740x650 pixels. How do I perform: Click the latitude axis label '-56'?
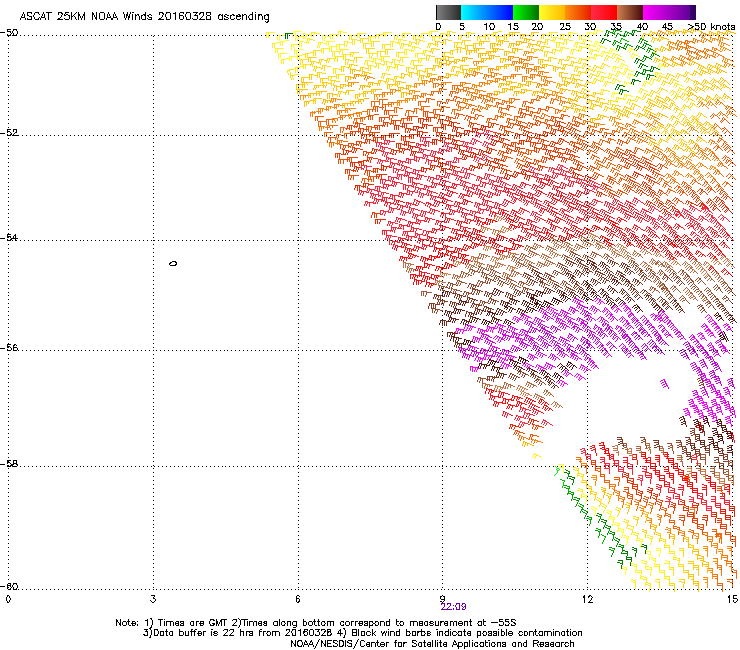pyautogui.click(x=9, y=347)
